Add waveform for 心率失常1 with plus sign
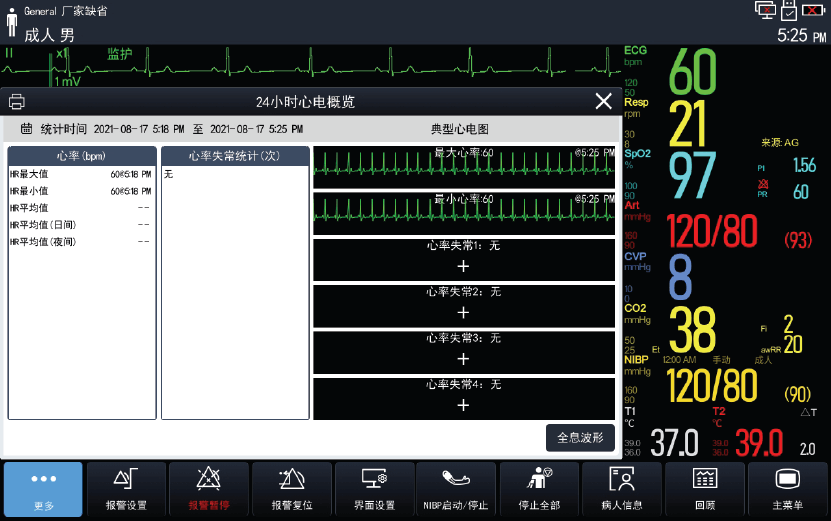 (x=463, y=267)
